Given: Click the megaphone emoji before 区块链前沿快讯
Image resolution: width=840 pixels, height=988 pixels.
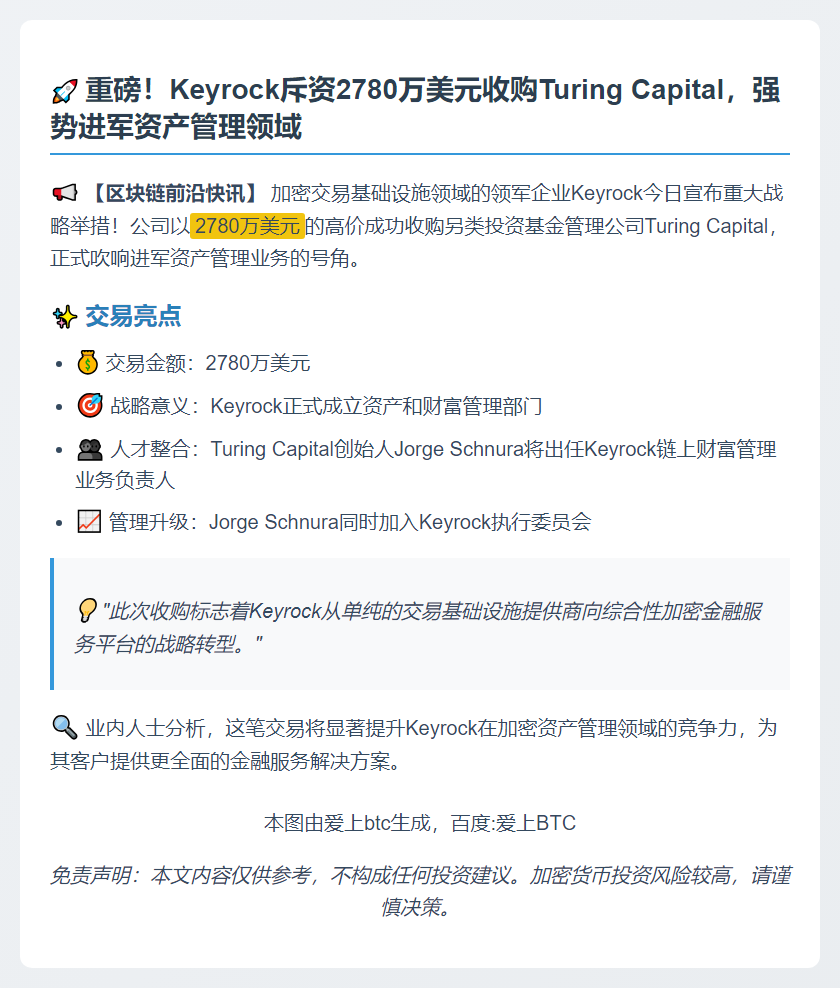Looking at the screenshot, I should pos(64,193).
